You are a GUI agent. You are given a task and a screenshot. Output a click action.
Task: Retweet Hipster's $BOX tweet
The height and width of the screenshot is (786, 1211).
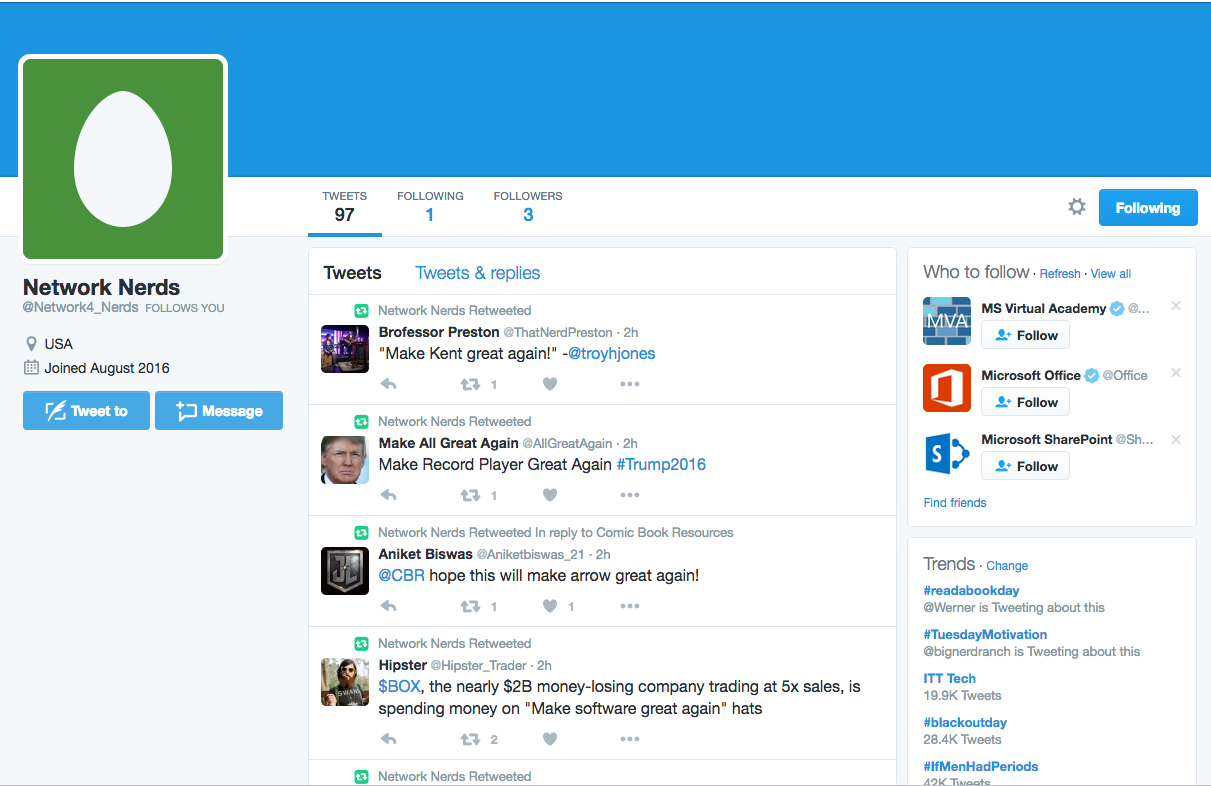pos(470,739)
